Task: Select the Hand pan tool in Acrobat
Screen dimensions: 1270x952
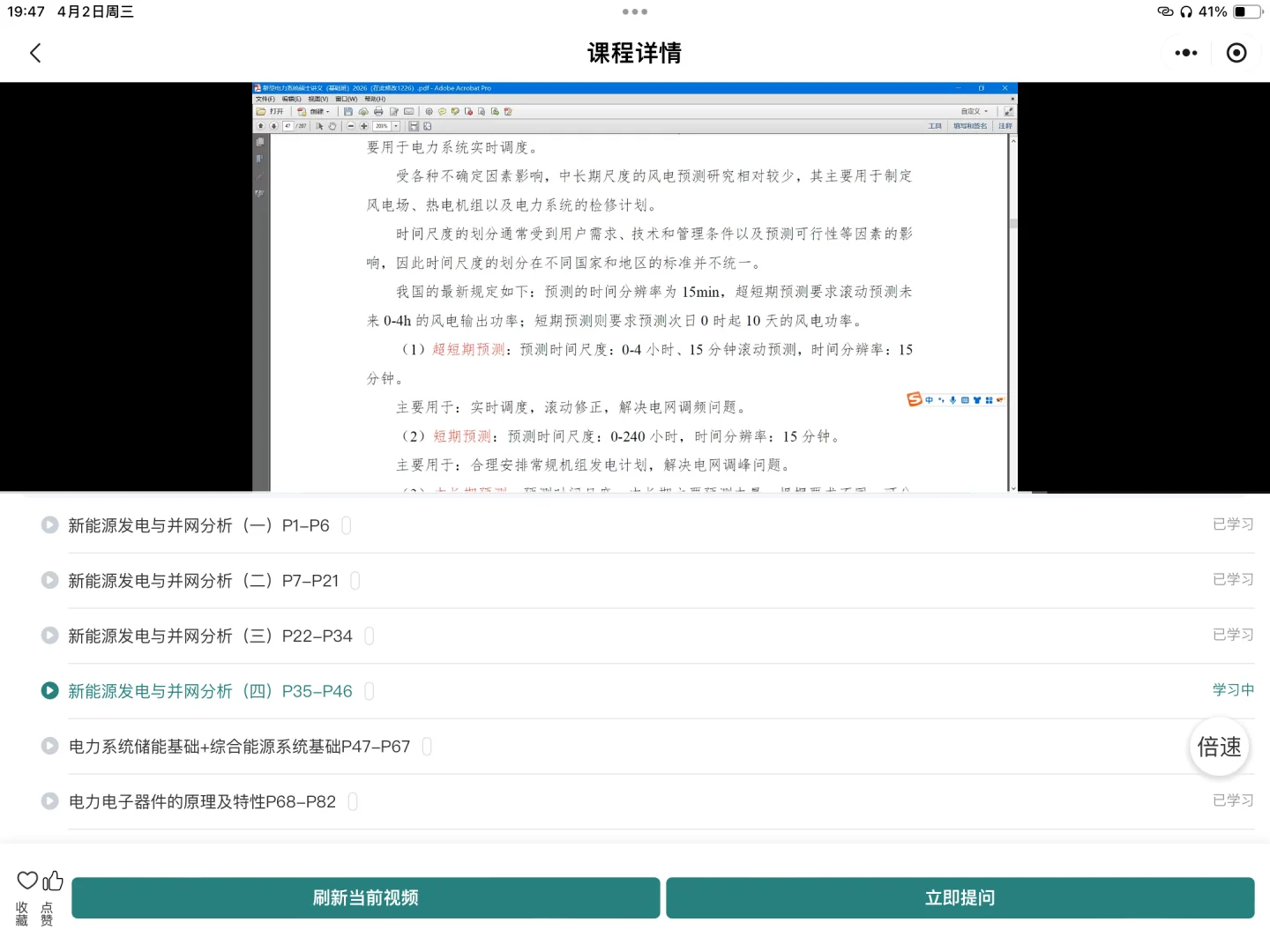Action: pos(332,126)
